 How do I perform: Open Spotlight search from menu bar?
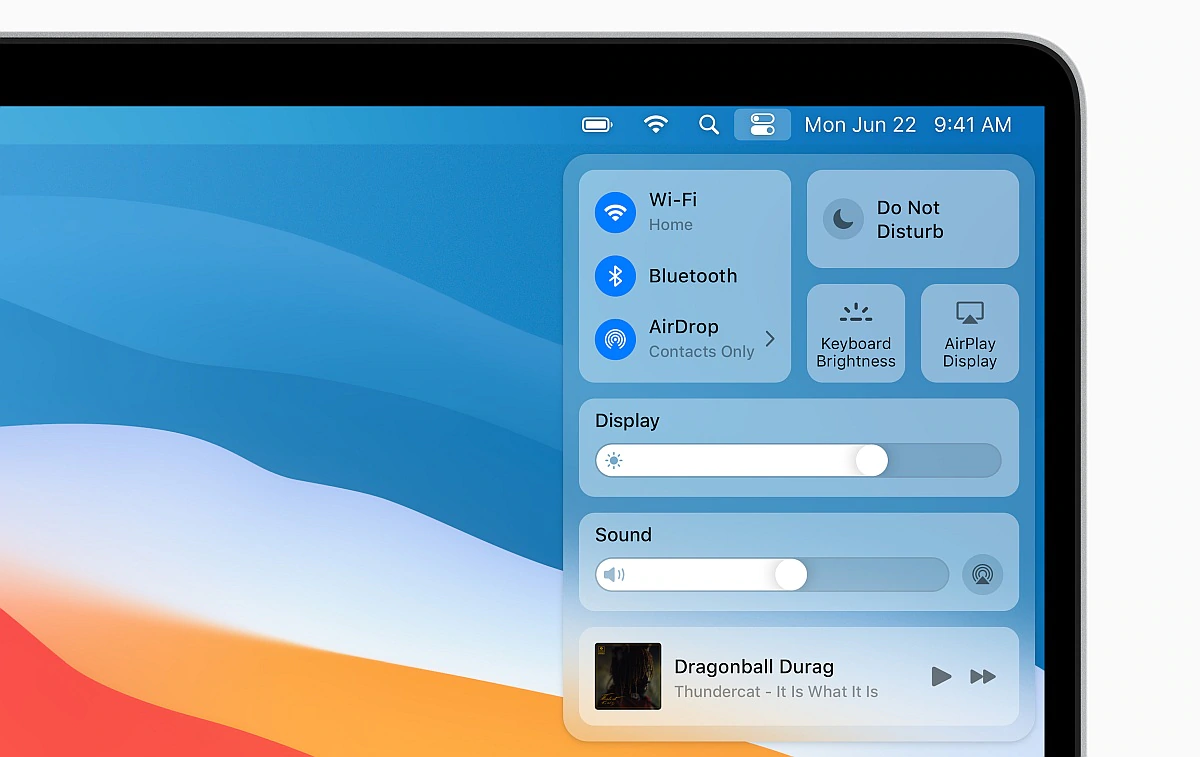pyautogui.click(x=709, y=125)
